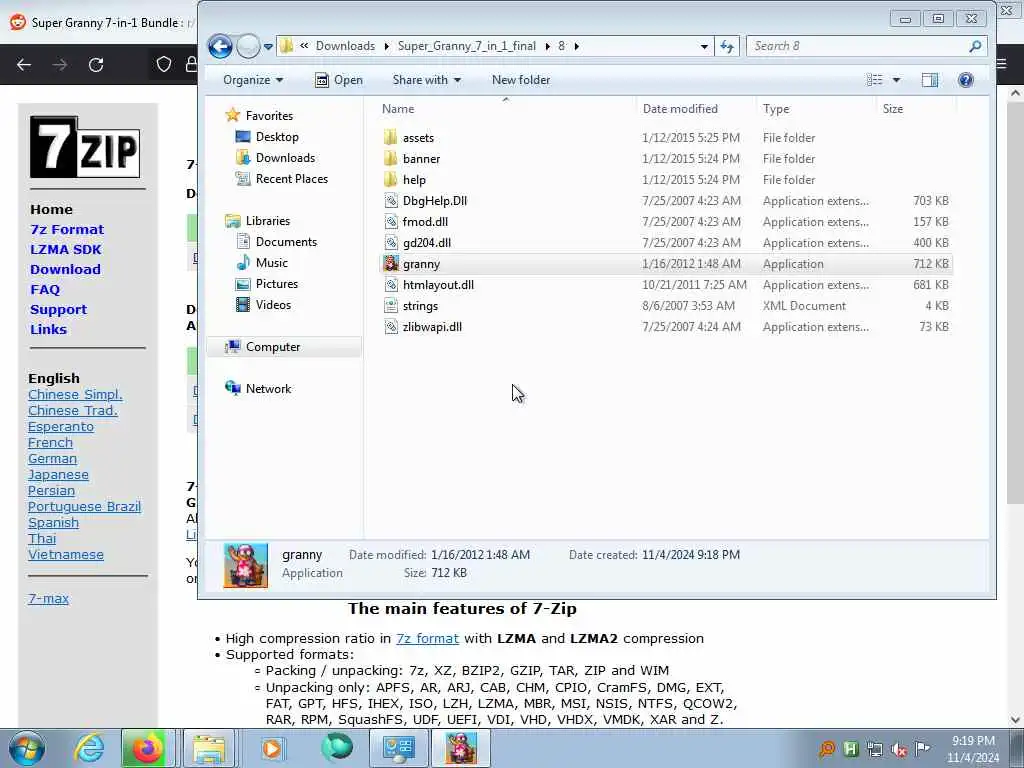Click the Change your view icon
1024x768 pixels.
tap(874, 80)
